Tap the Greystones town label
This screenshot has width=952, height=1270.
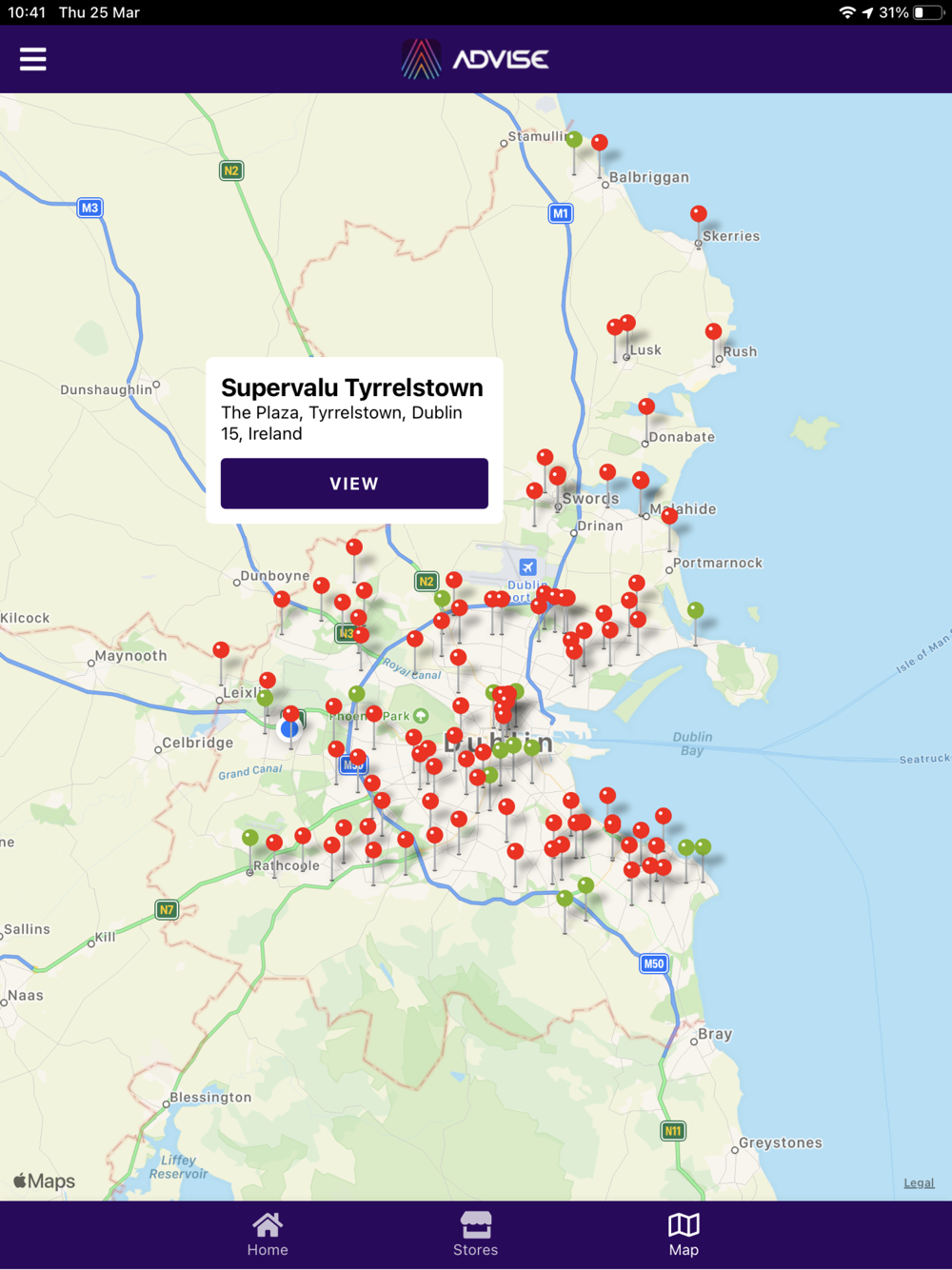click(781, 1143)
